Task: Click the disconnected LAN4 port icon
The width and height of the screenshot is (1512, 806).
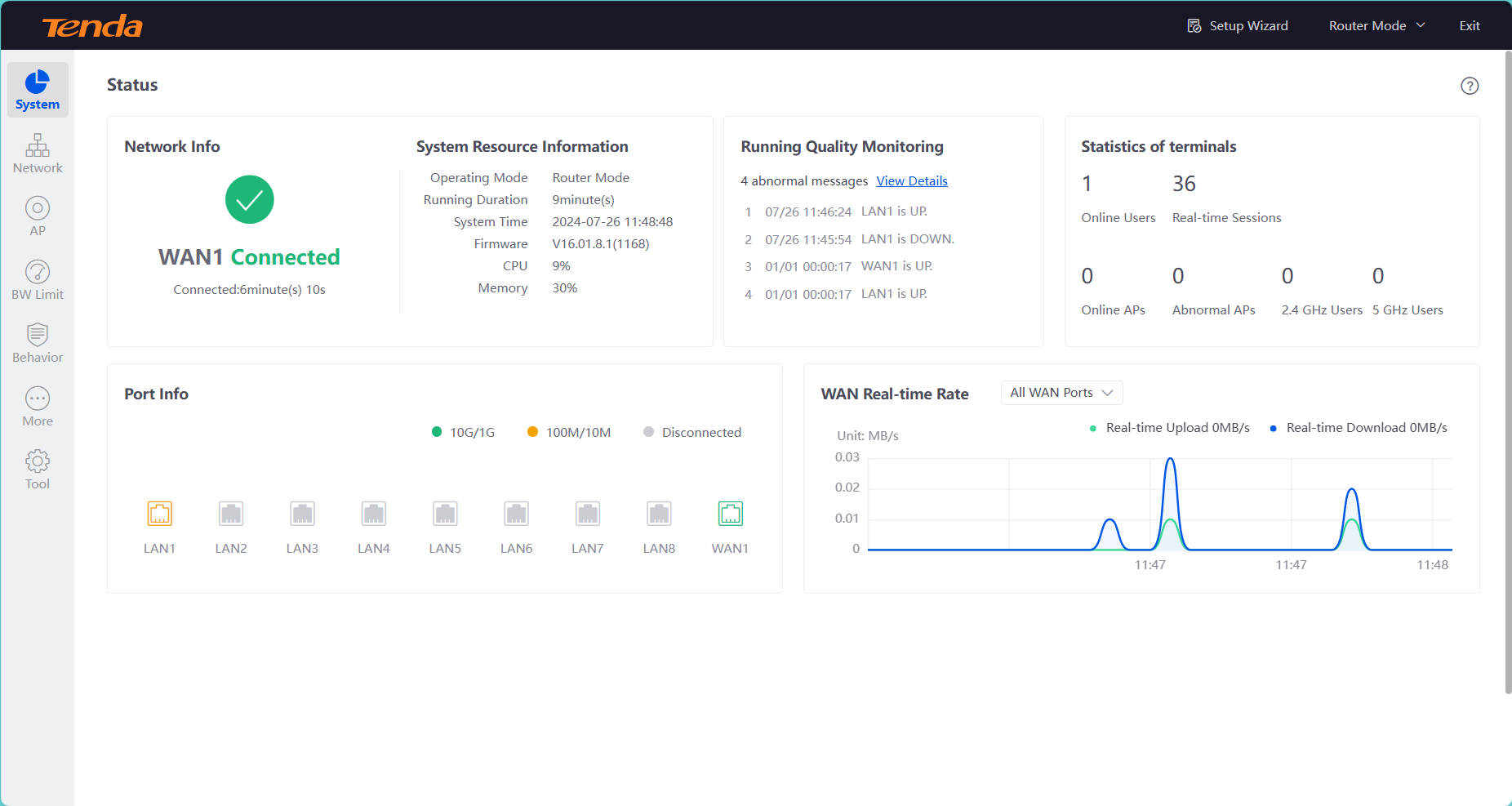Action: pyautogui.click(x=374, y=514)
